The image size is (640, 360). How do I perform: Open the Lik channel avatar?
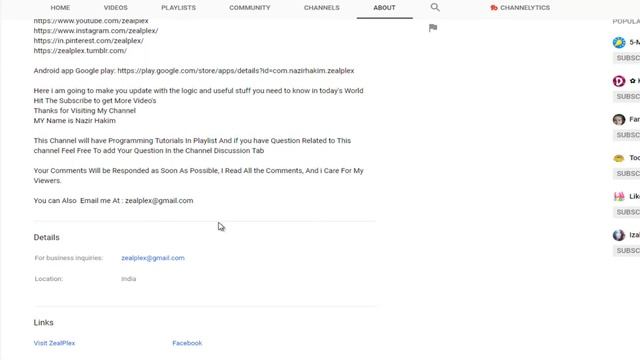click(x=619, y=196)
